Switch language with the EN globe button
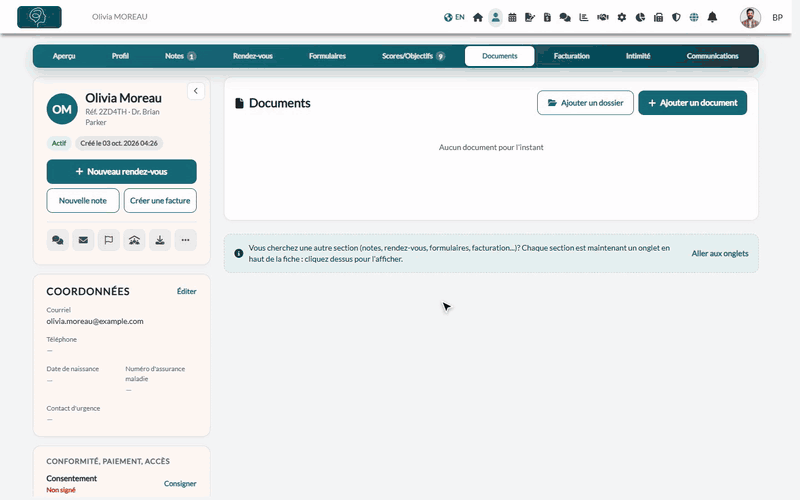Viewport: 800px width, 500px height. click(x=454, y=17)
